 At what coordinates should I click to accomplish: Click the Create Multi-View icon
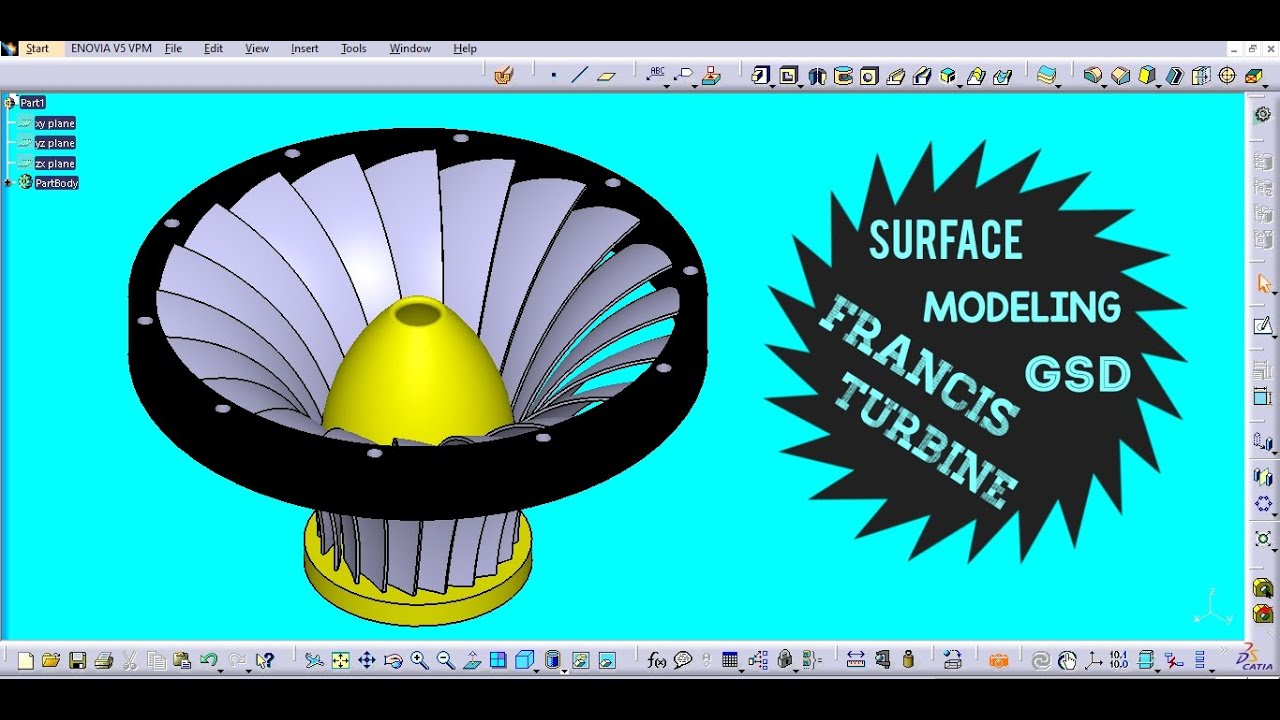click(498, 660)
